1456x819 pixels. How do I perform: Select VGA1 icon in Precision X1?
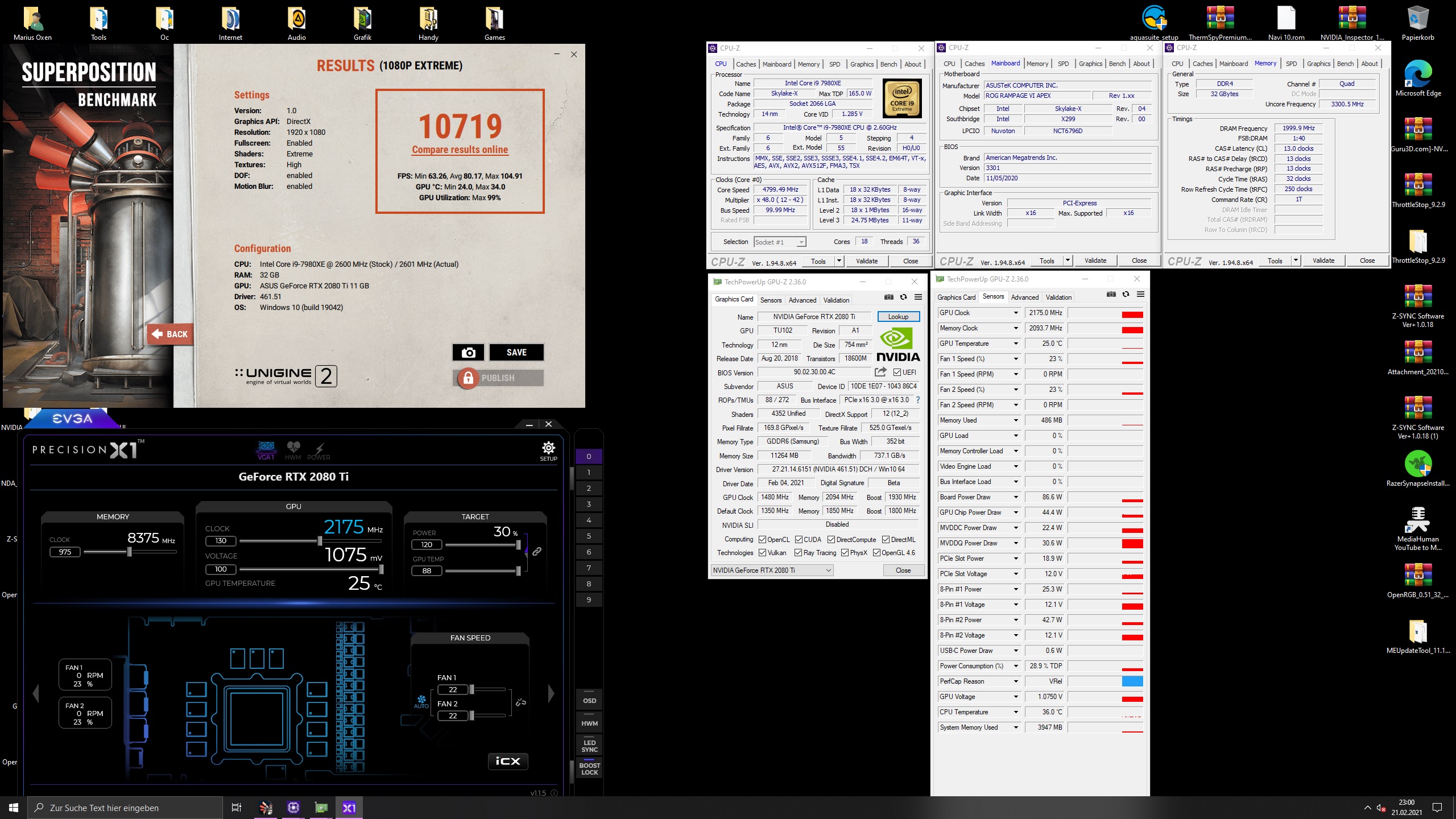[x=266, y=450]
